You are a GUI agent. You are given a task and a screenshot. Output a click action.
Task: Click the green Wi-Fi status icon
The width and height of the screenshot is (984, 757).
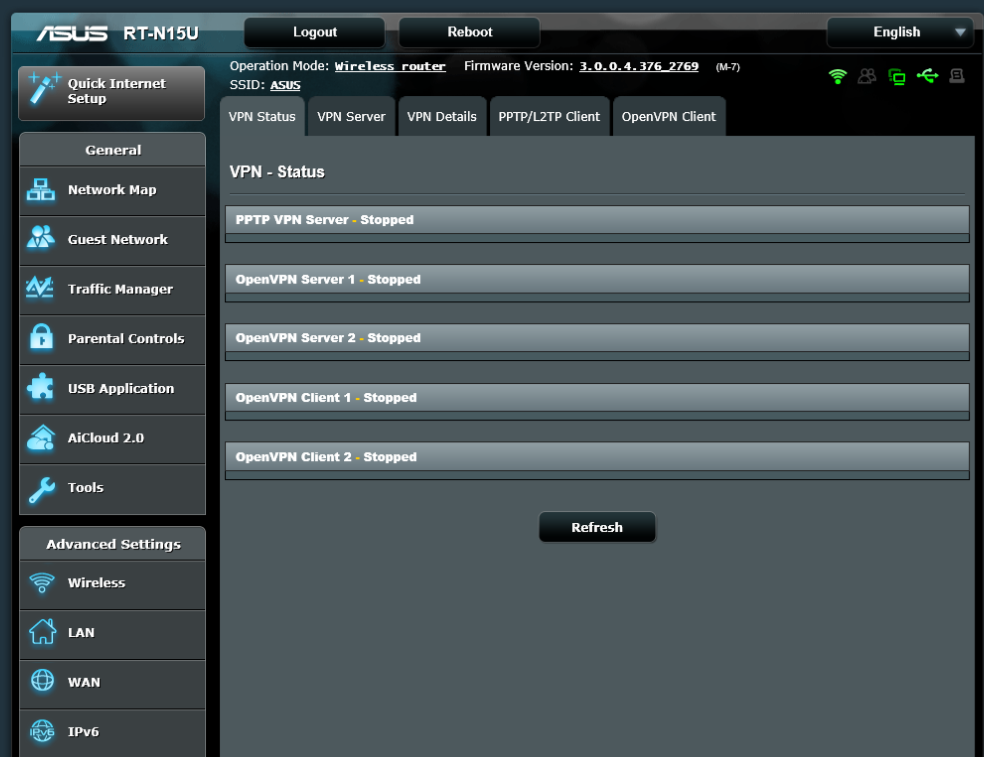[838, 77]
